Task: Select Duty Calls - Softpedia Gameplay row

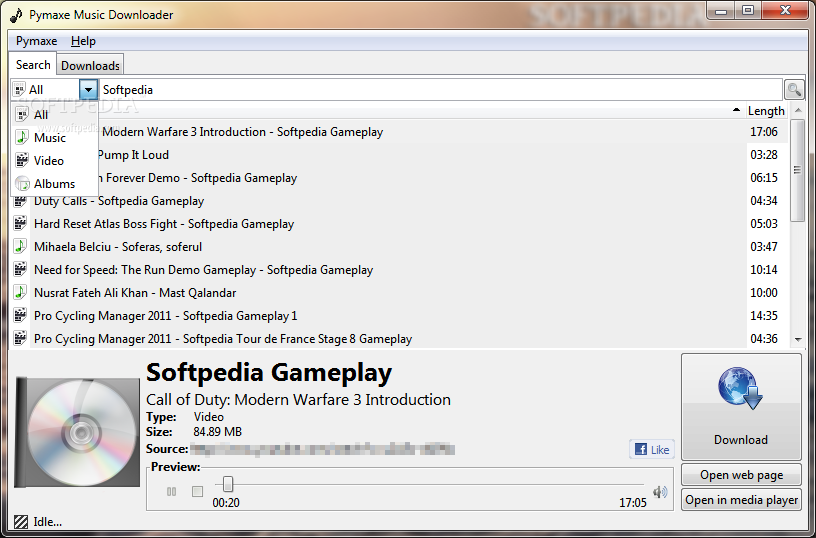Action: click(x=399, y=201)
